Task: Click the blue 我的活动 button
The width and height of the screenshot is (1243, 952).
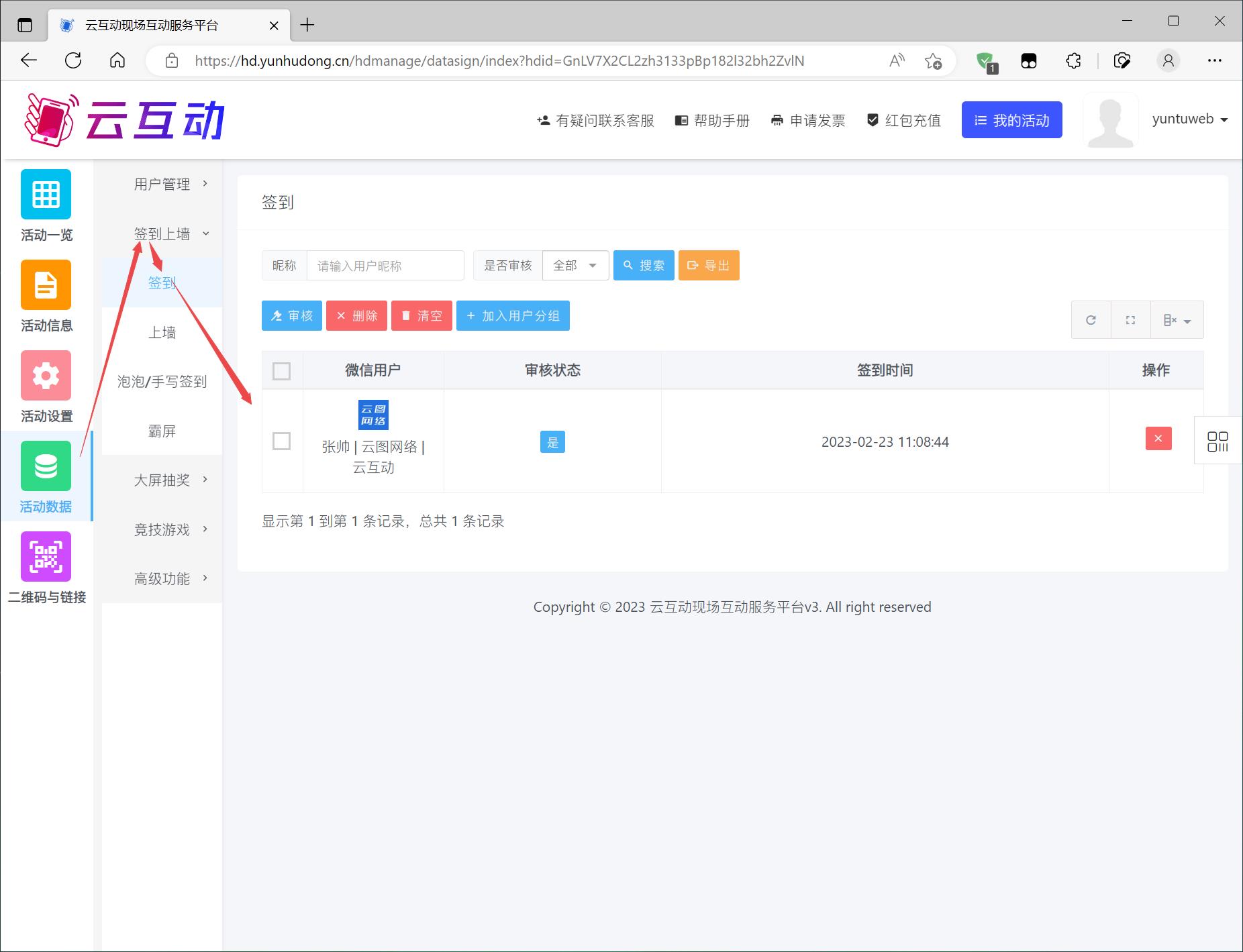Action: (x=1011, y=120)
